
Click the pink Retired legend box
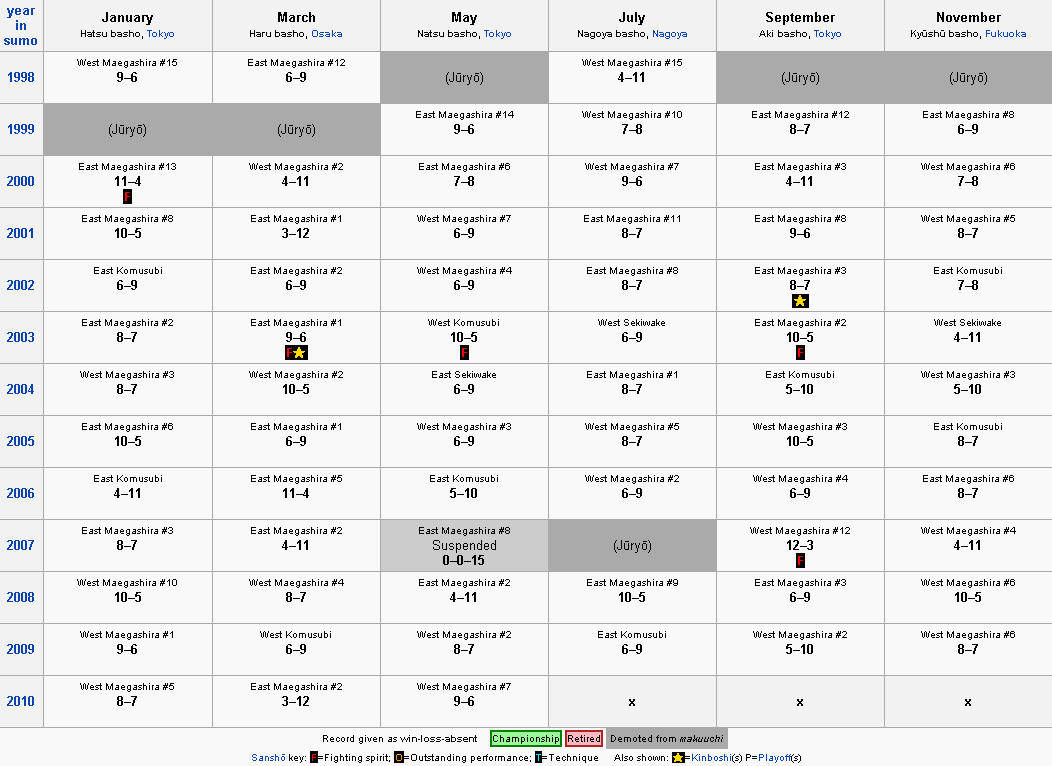[x=584, y=738]
